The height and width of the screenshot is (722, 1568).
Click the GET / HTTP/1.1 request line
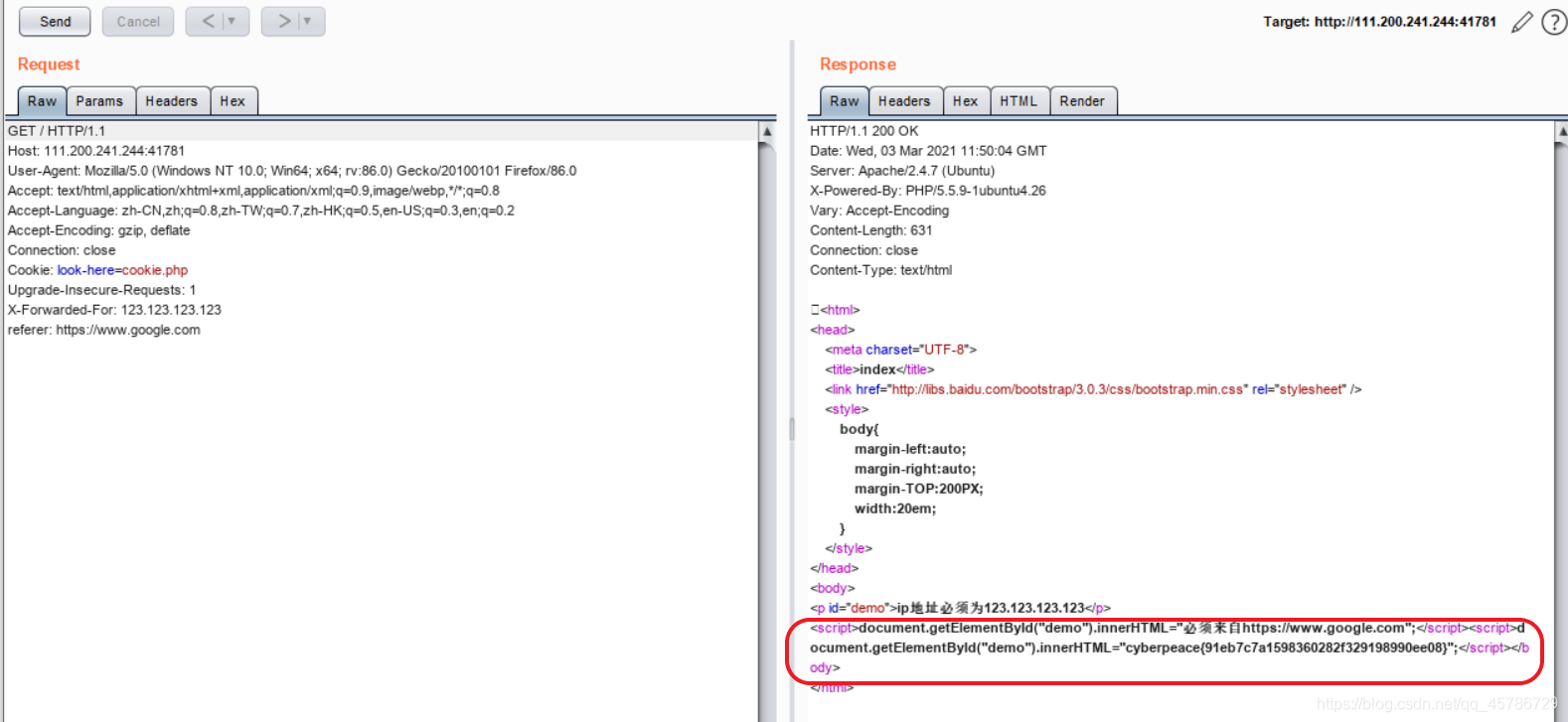[x=57, y=131]
